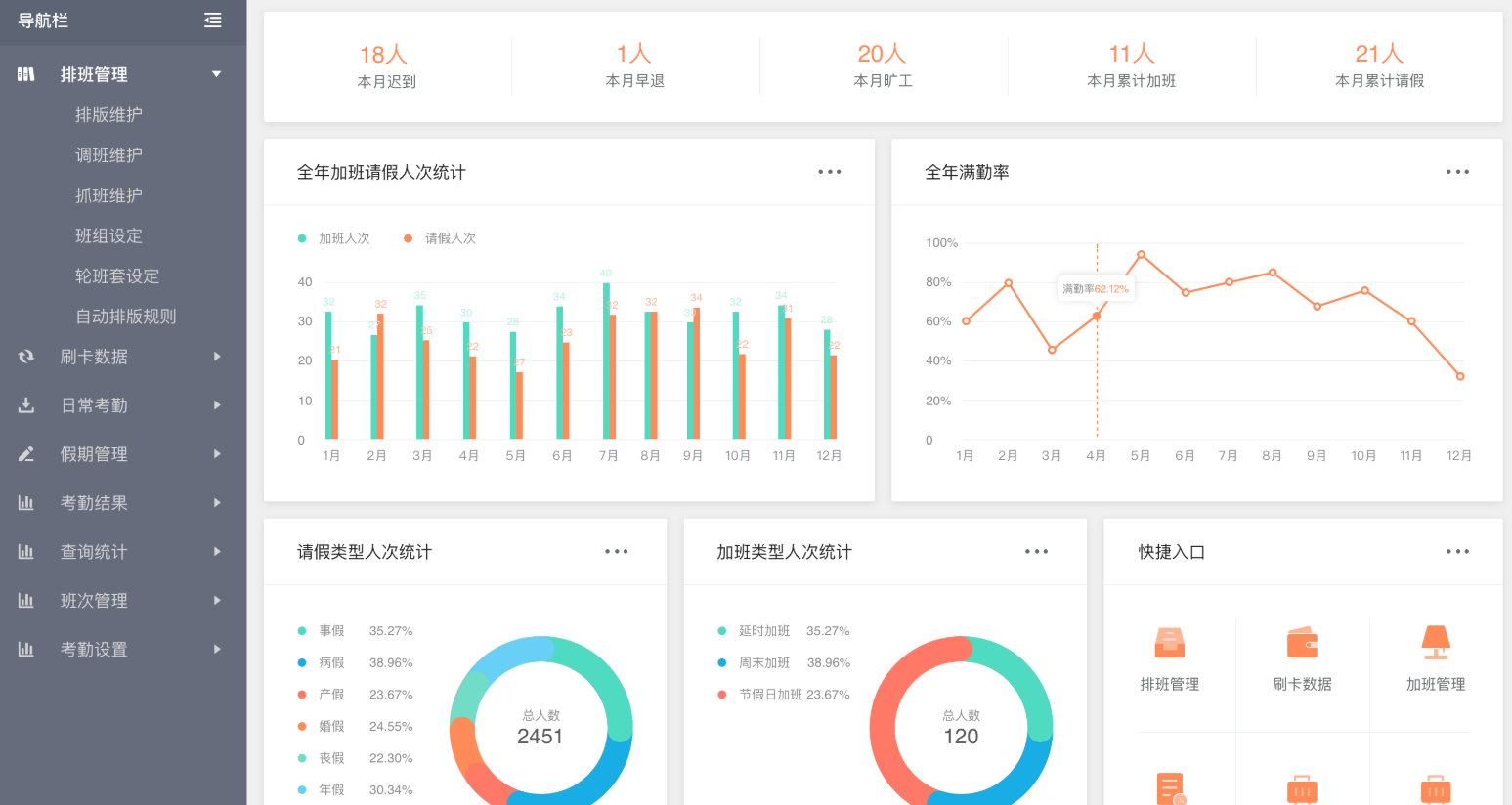Screen dimensions: 1512x805
Task: Open 班组设定 menu item
Action: click(108, 236)
